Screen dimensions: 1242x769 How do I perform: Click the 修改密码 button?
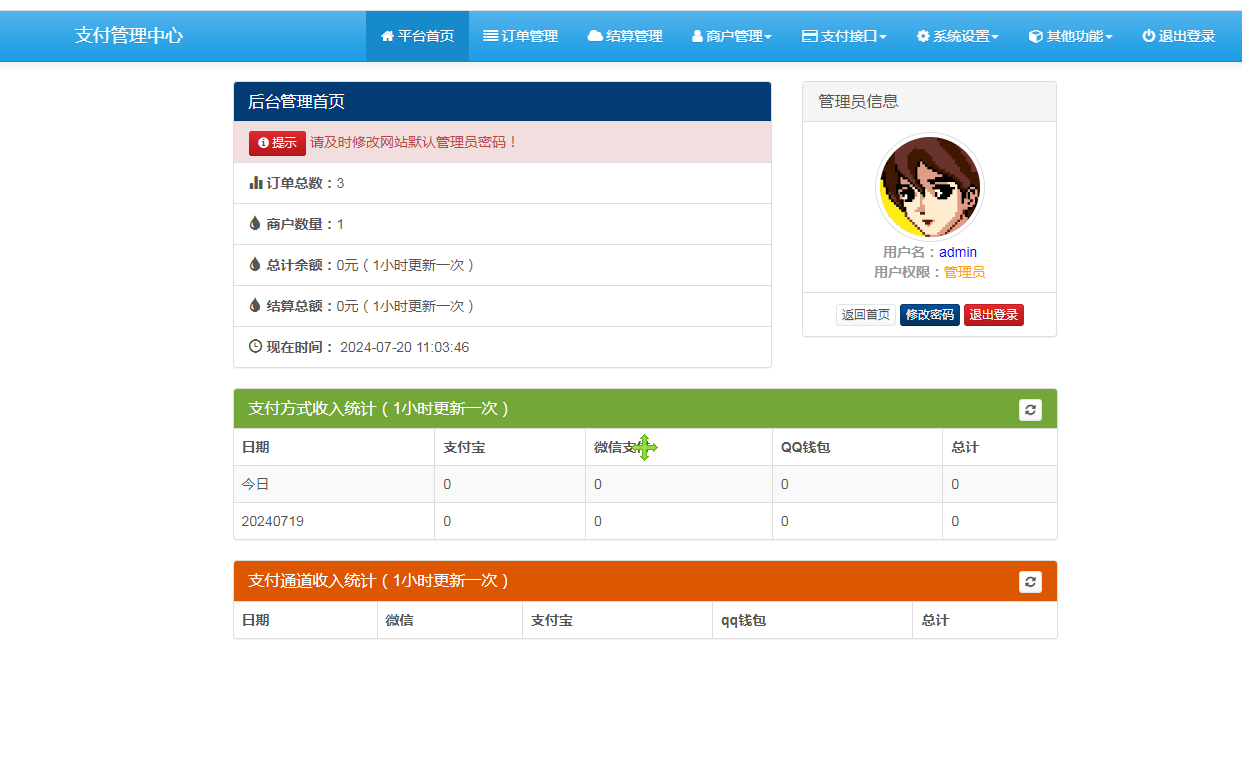click(x=929, y=315)
